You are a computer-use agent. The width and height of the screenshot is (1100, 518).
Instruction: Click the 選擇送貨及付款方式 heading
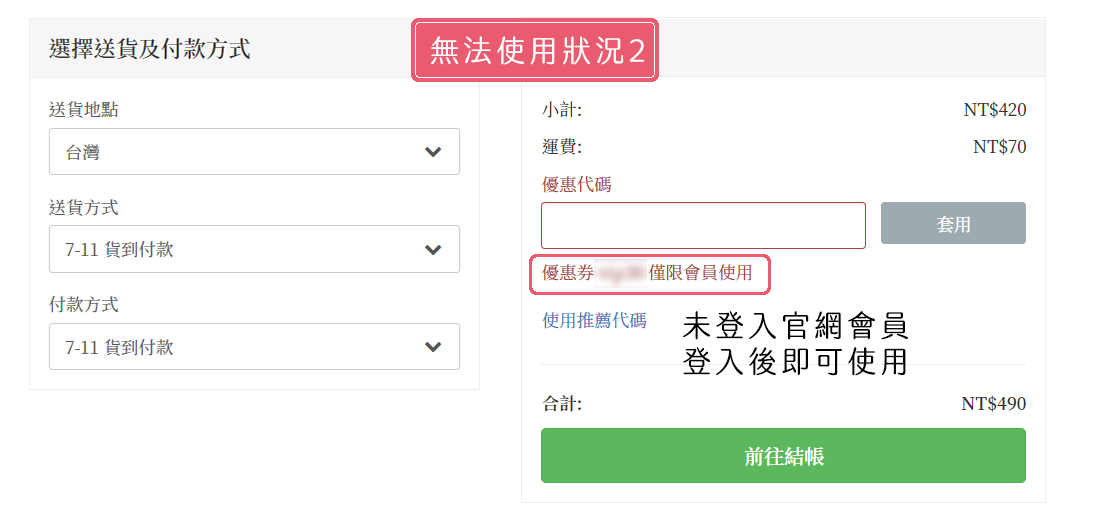click(x=149, y=48)
